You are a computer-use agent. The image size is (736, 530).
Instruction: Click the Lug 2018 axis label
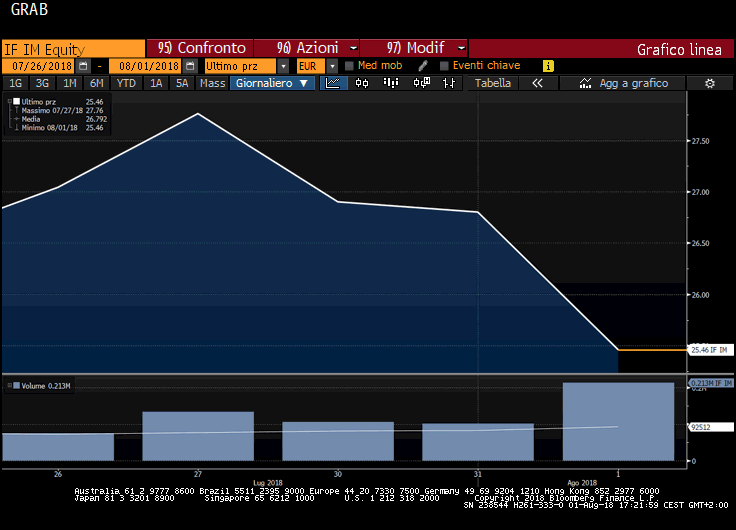click(268, 483)
